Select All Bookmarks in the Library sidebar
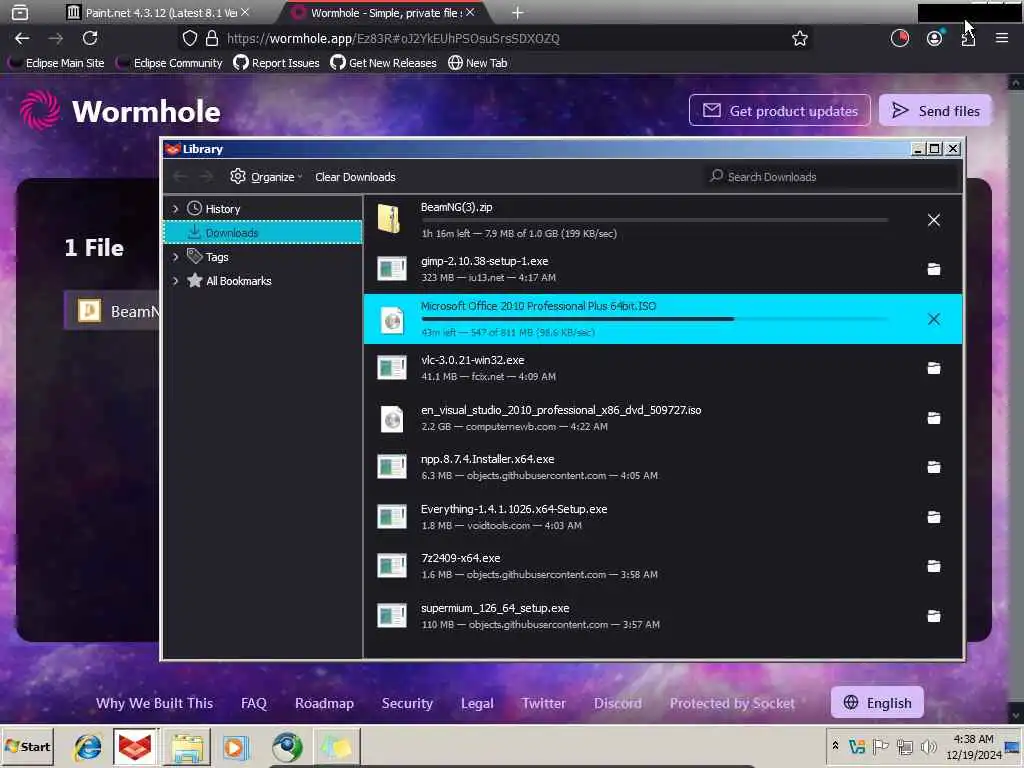 click(x=238, y=281)
